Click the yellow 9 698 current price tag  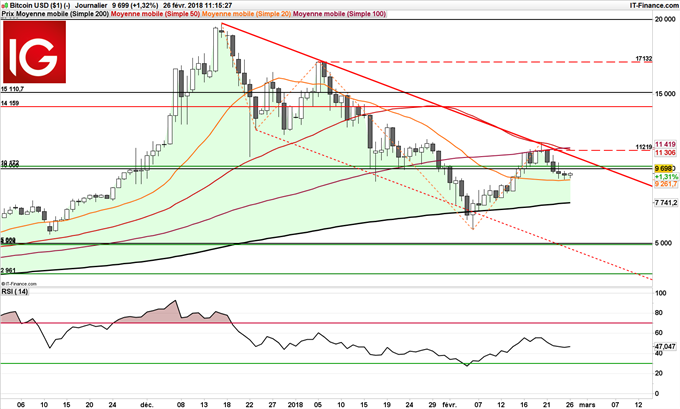[x=664, y=168]
